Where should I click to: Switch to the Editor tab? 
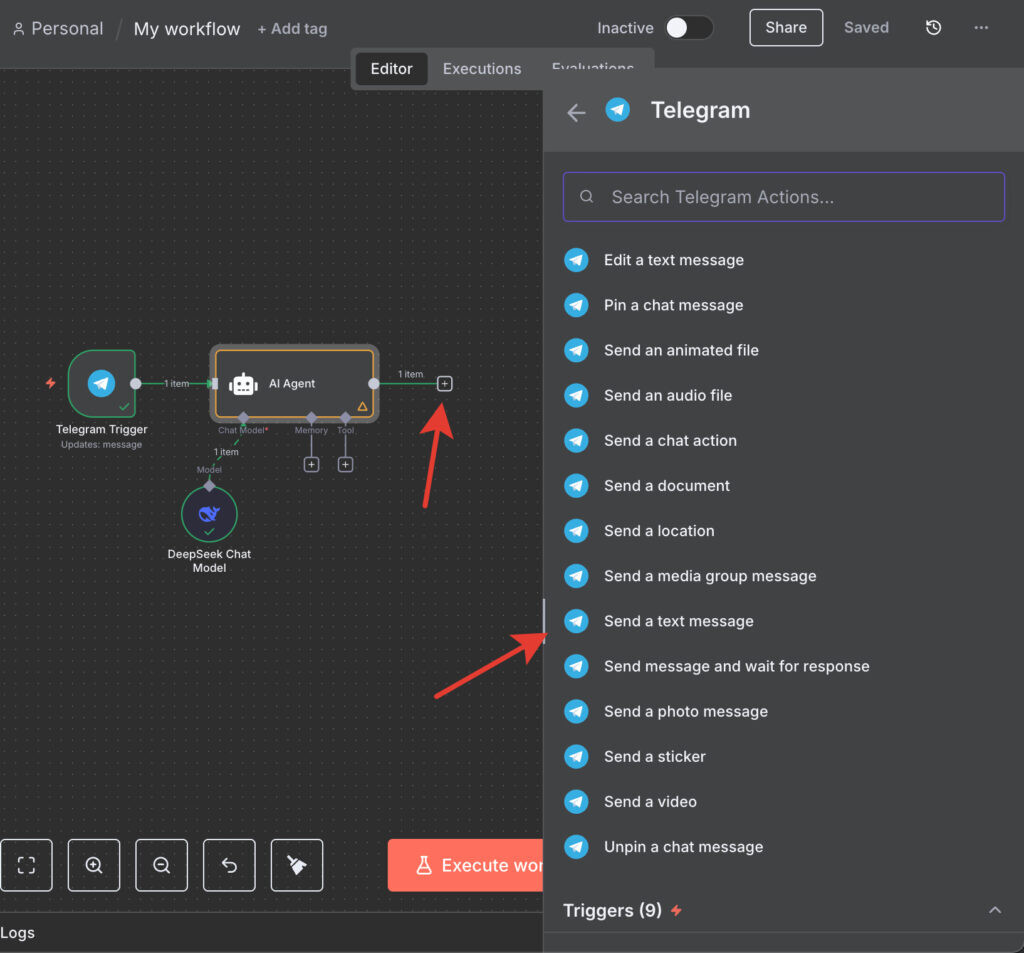[391, 69]
